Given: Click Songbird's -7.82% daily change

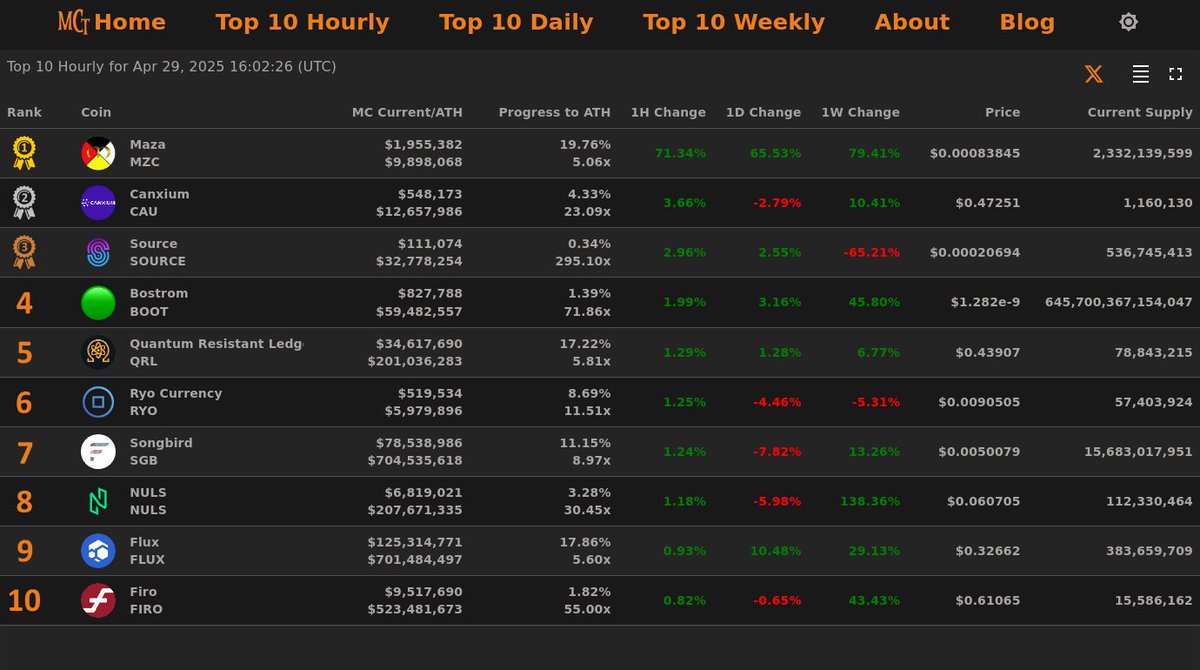Looking at the screenshot, I should pyautogui.click(x=777, y=452).
